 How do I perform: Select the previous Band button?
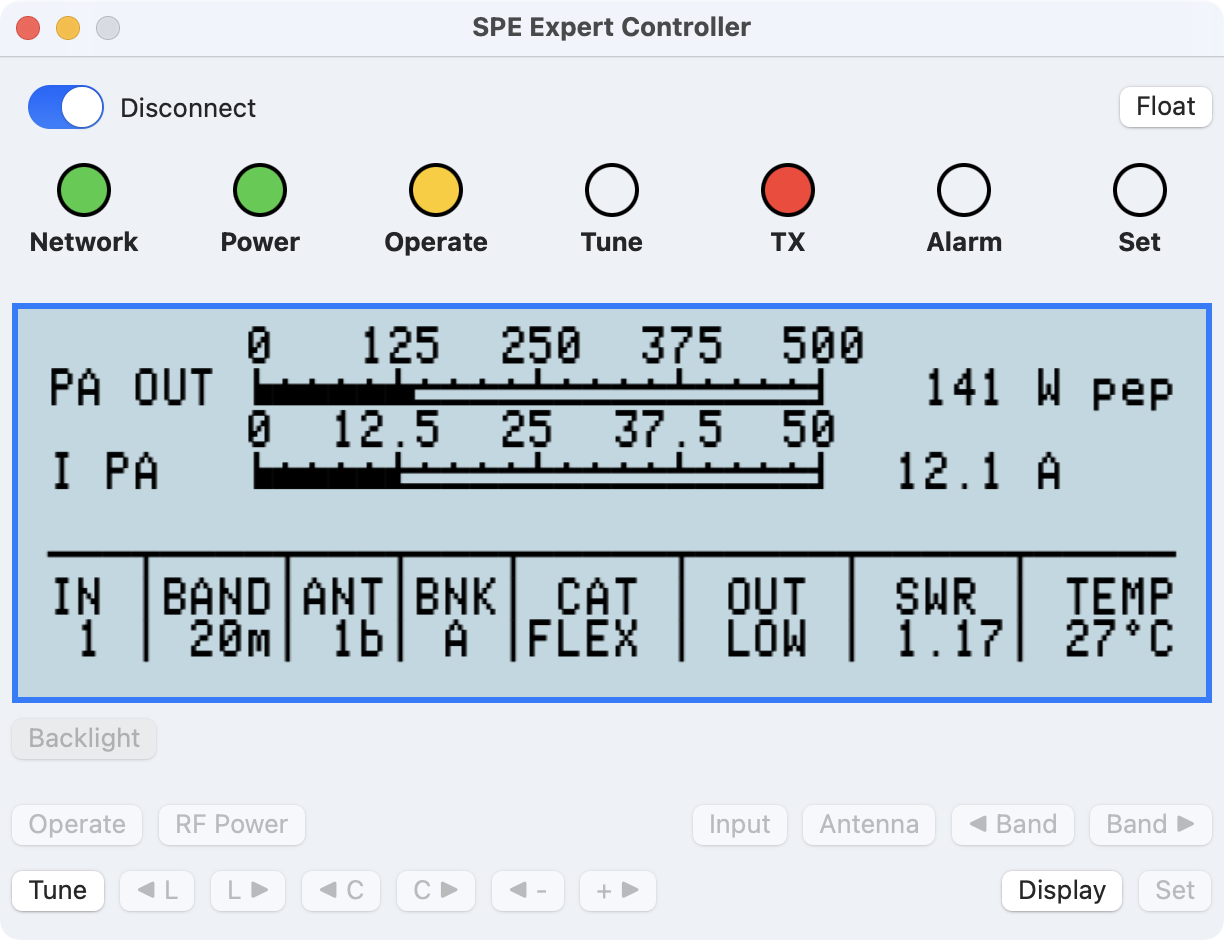(1013, 825)
